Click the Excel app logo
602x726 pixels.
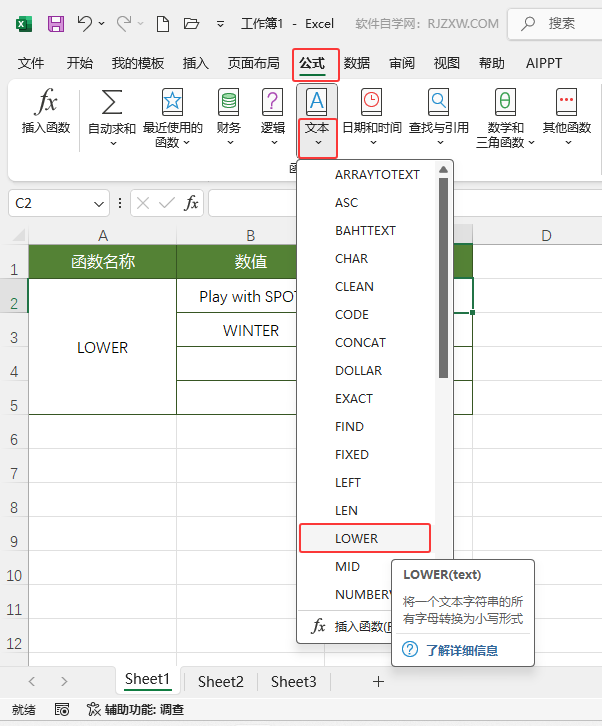pos(24,24)
